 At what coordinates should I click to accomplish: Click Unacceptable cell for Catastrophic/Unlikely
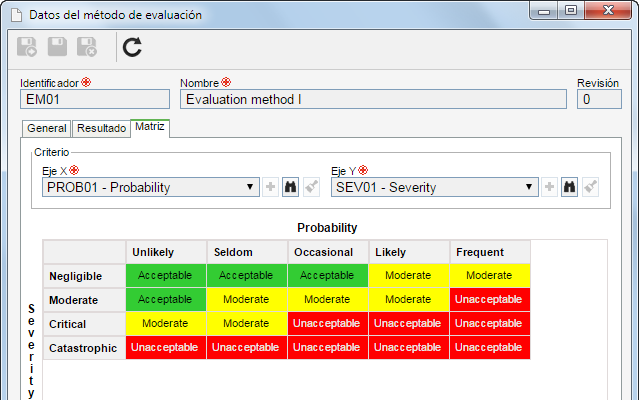[x=166, y=348]
